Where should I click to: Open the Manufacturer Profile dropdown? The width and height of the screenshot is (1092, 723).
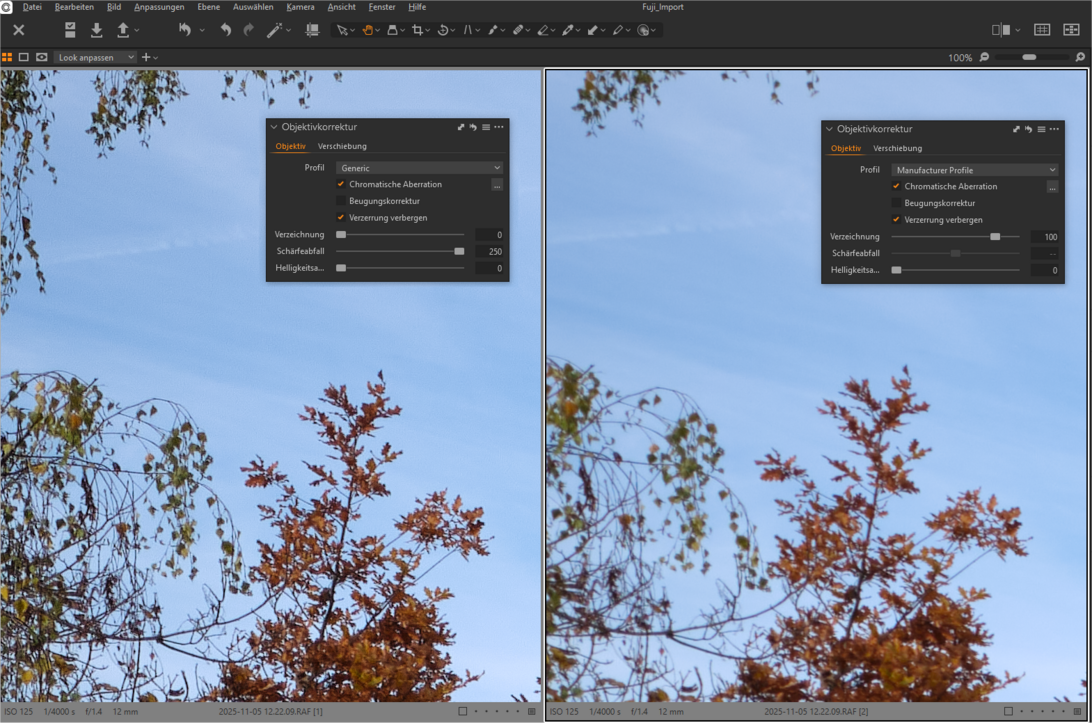974,170
